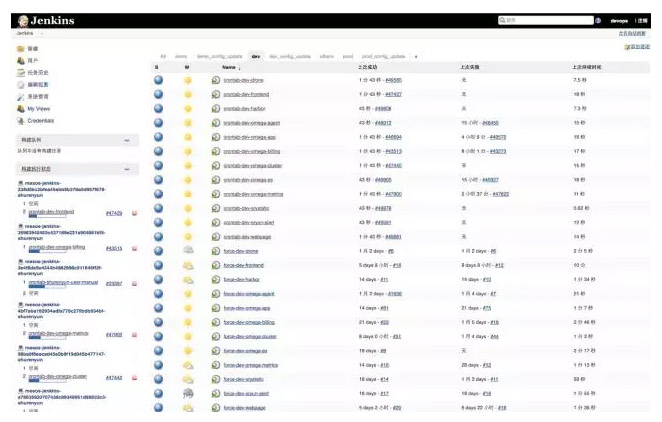The height and width of the screenshot is (422, 662).
Task: Switch to the prod view tab
Action: coord(347,56)
